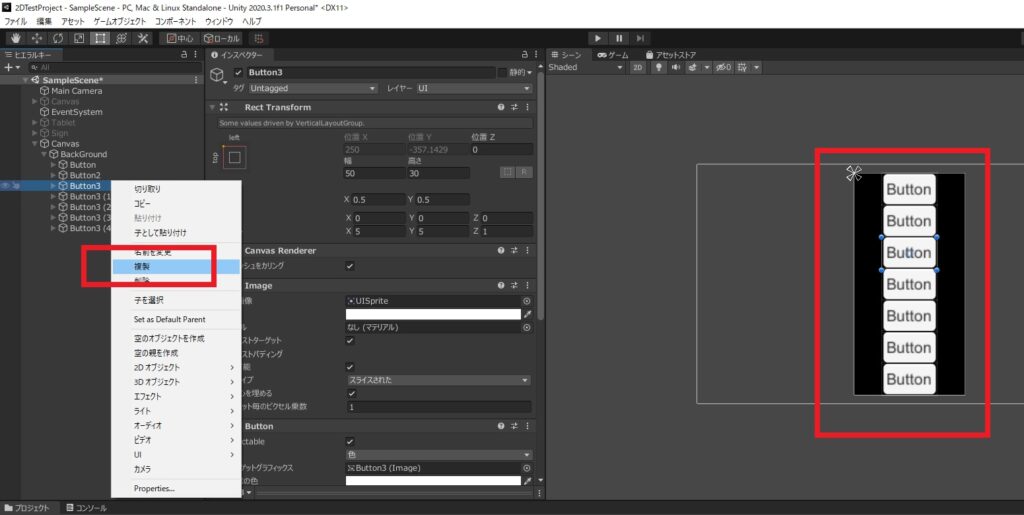The height and width of the screenshot is (515, 1024).
Task: Toggle Raycast Target checkbox
Action: [350, 341]
